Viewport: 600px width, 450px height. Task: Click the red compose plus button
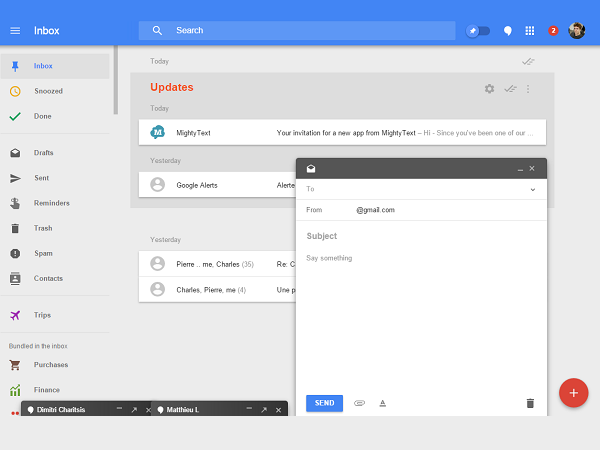573,393
